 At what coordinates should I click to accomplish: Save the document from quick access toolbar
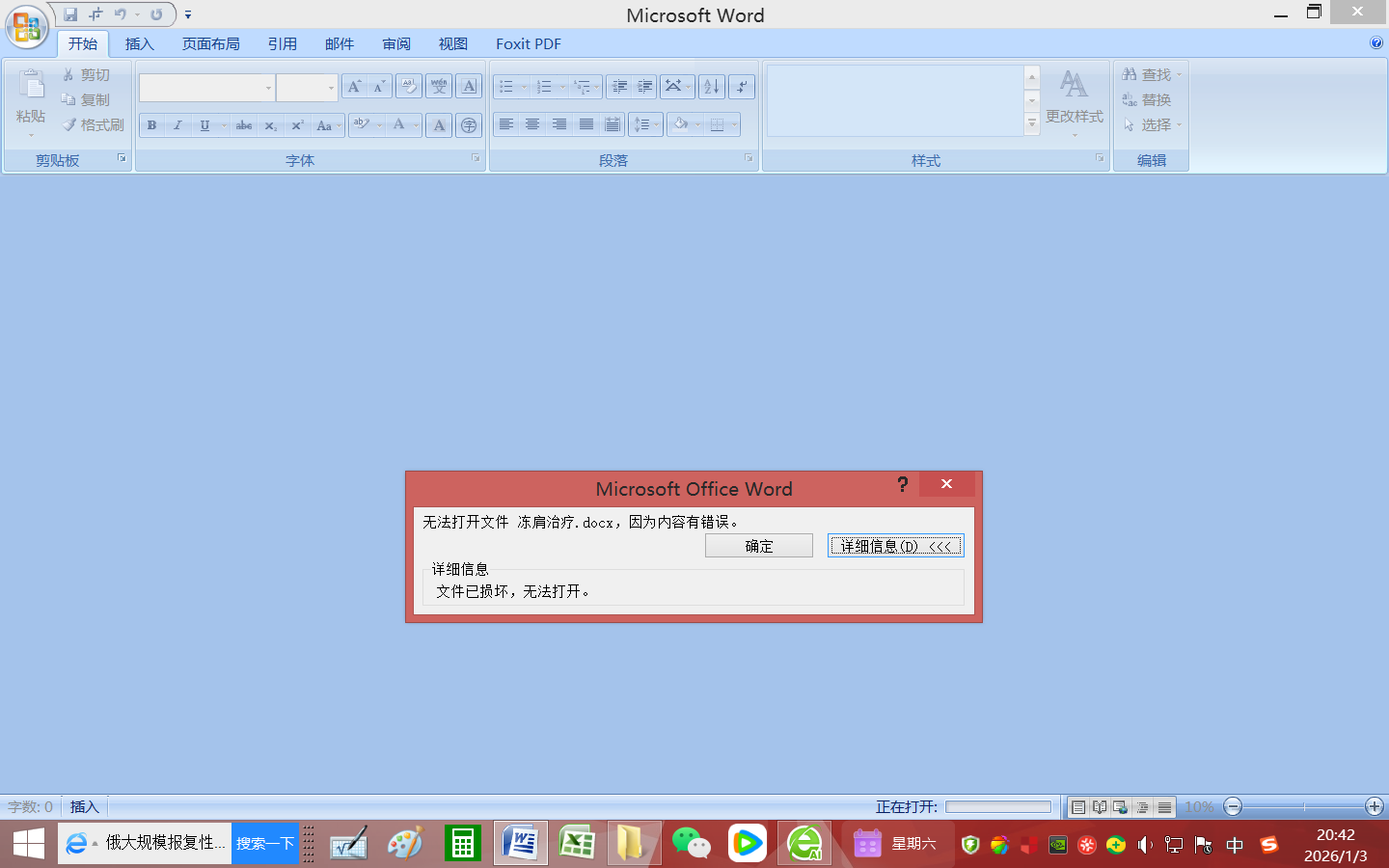pos(70,14)
